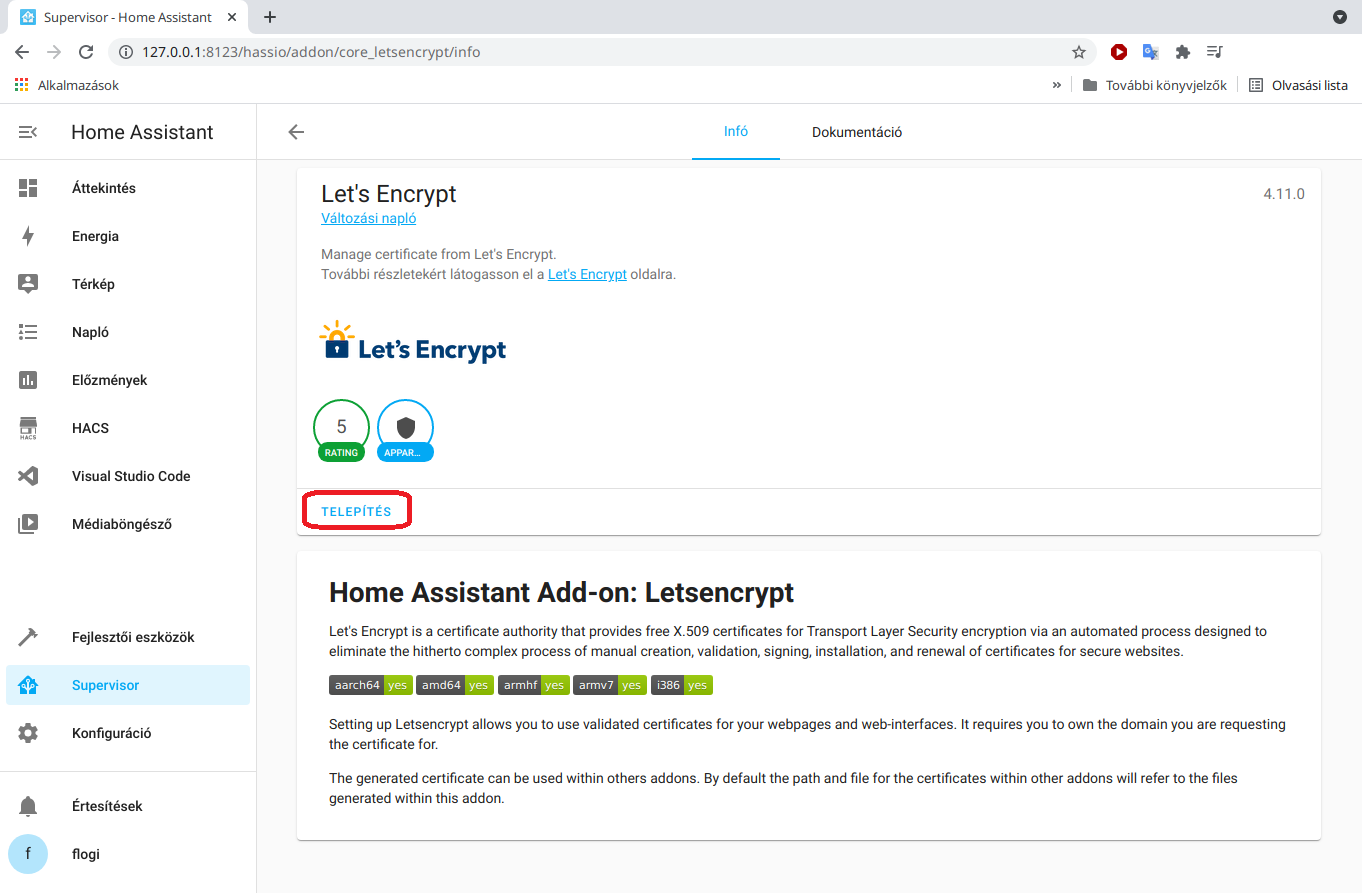Open Térkép in the sidebar
1362x893 pixels.
(x=128, y=284)
